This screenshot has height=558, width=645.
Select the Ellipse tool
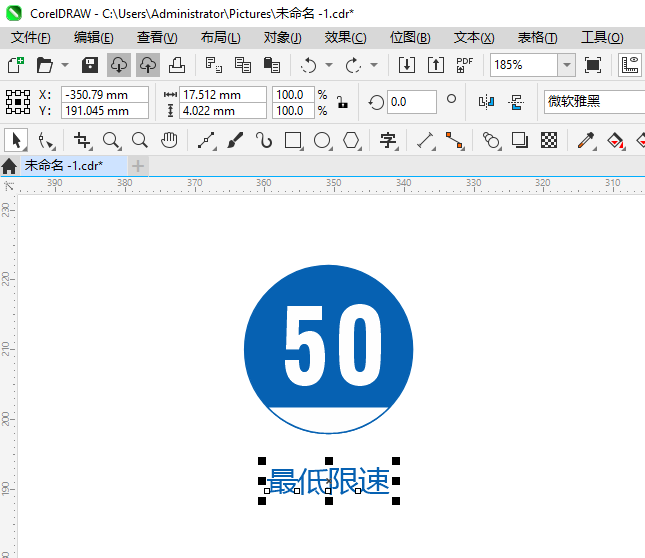(x=322, y=140)
